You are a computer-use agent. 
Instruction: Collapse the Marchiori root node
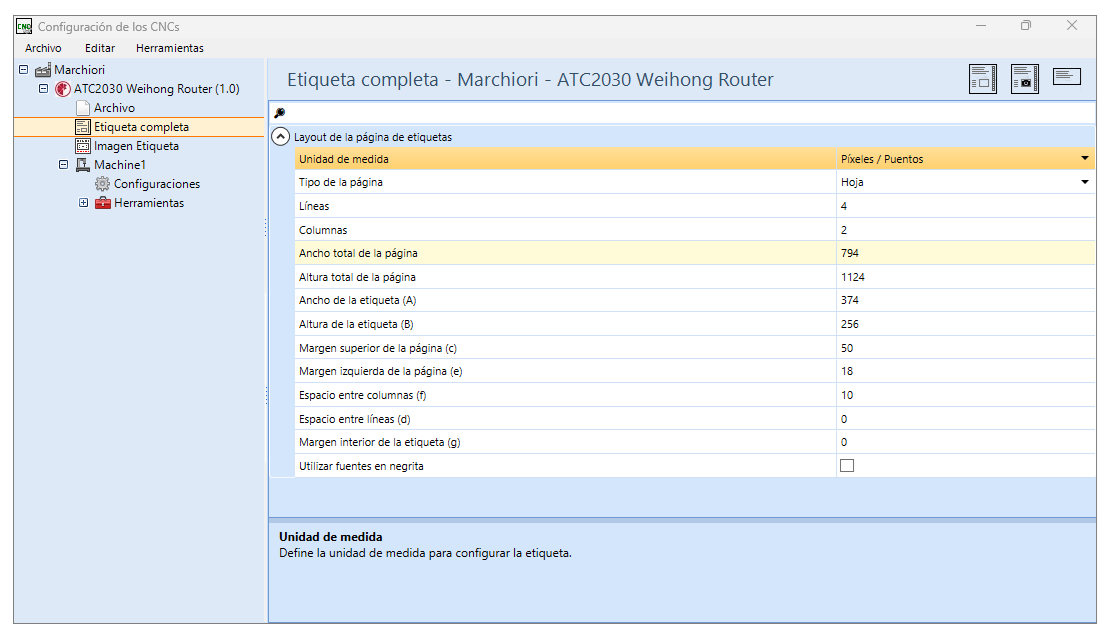tap(23, 70)
